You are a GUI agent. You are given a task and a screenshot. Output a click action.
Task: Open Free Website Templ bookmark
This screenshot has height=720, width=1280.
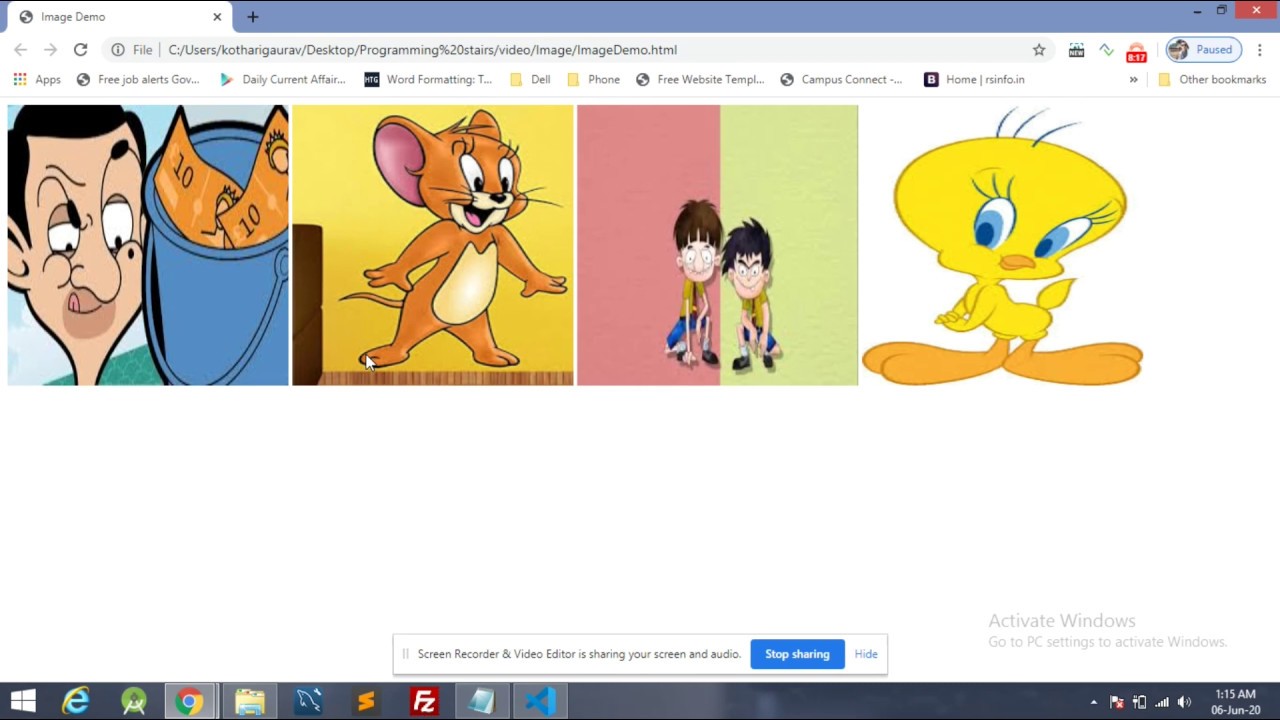point(700,79)
